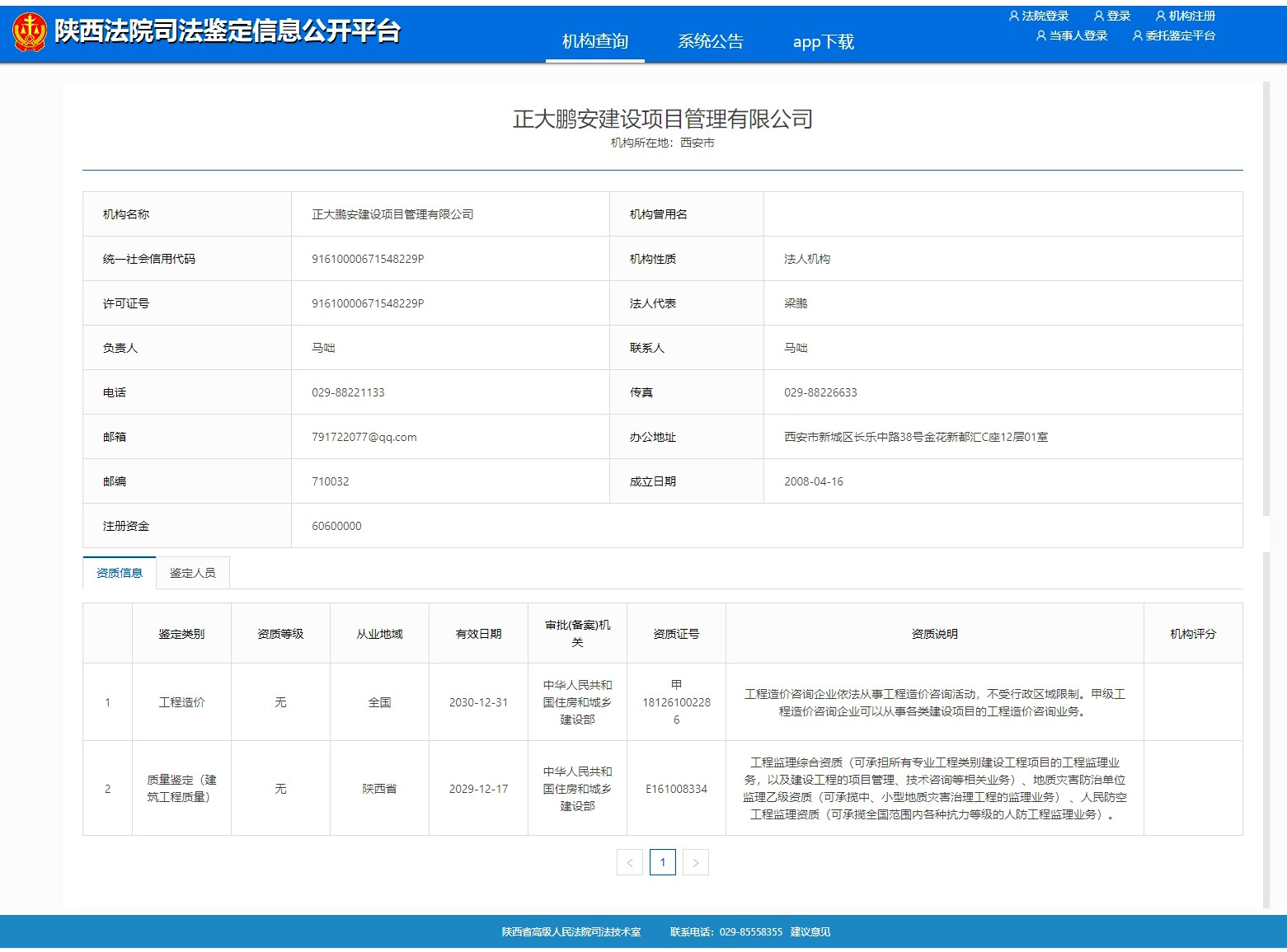1287x952 pixels.
Task: Click the next page arrow icon
Action: 696,861
